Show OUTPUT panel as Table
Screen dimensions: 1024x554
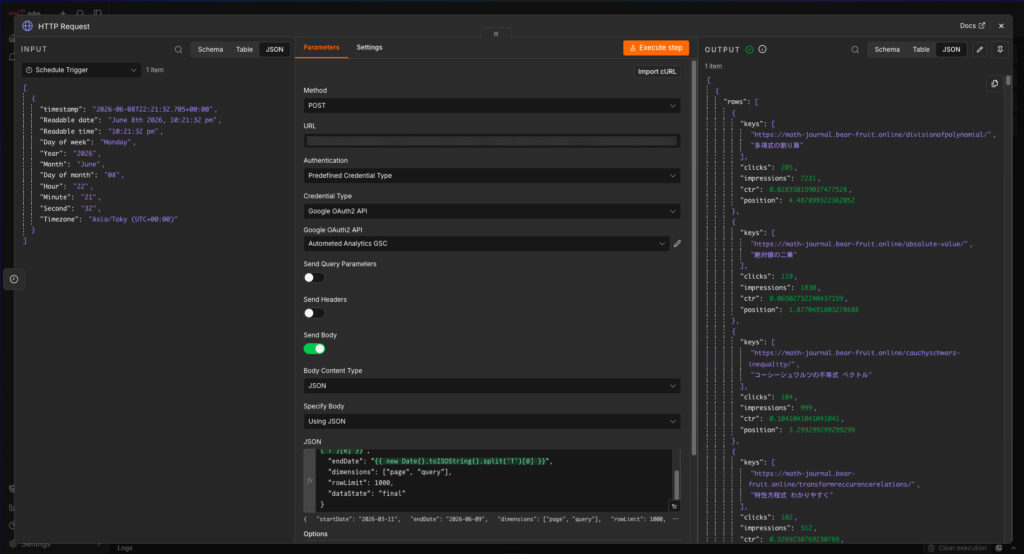921,50
